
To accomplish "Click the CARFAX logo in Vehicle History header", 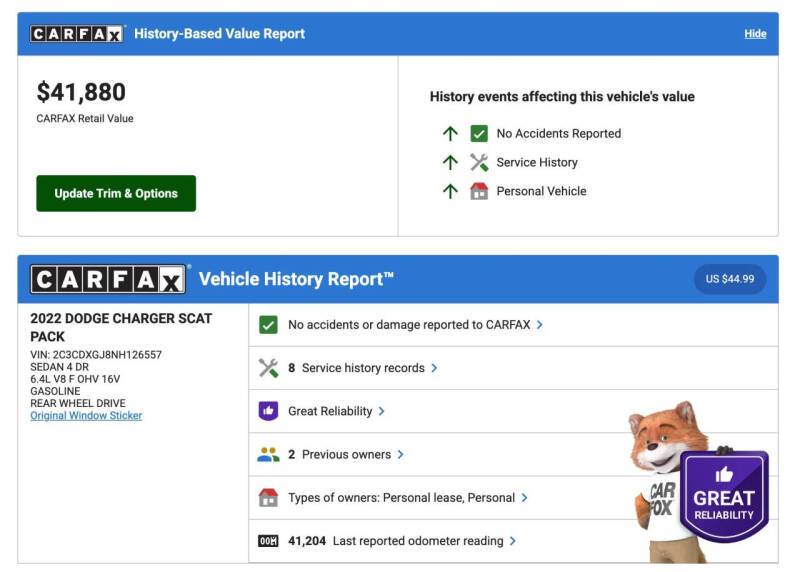I will pos(108,279).
